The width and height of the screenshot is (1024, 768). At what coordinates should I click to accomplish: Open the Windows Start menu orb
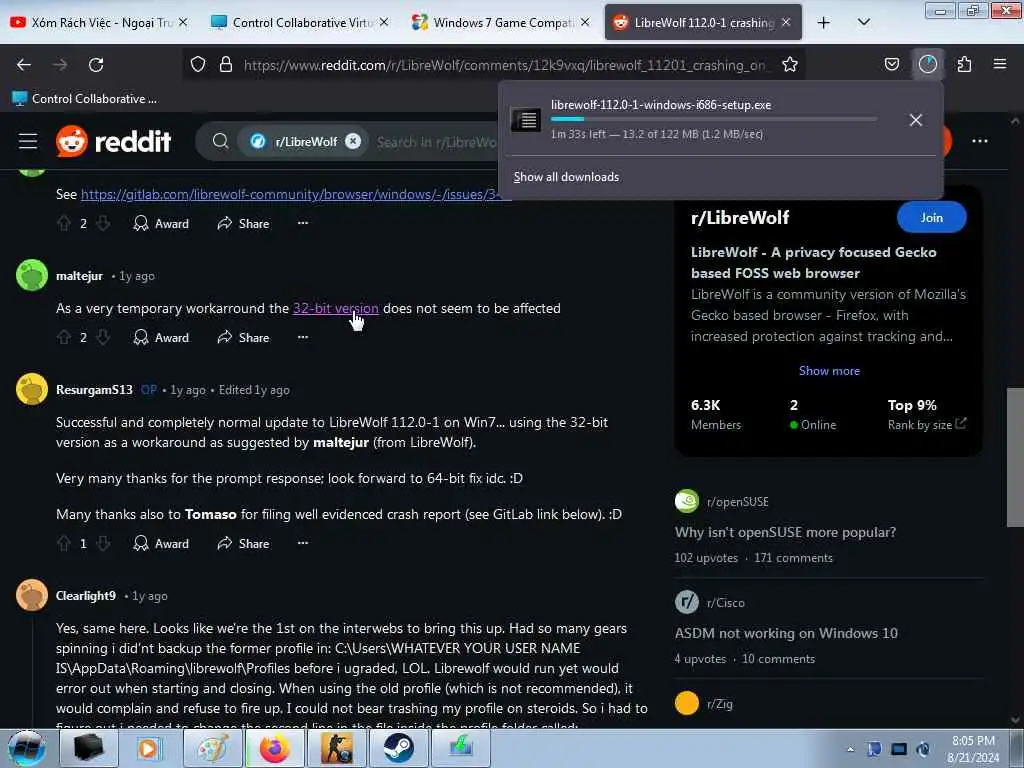(x=27, y=748)
